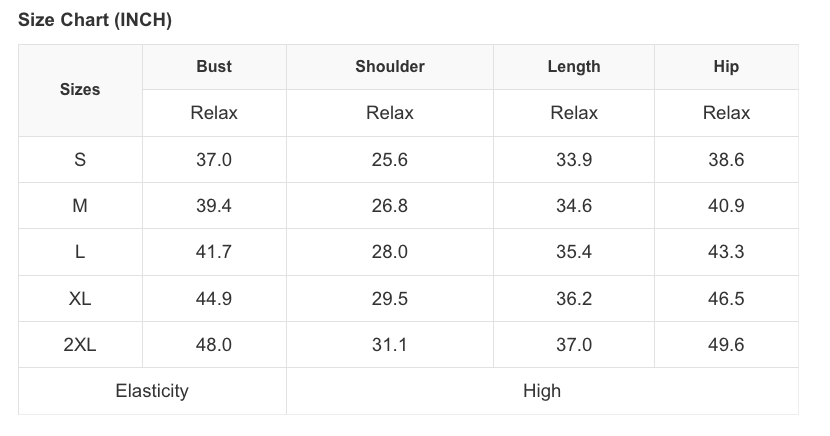Pick the 2XL size row label
This screenshot has width=830, height=436.
[x=80, y=345]
